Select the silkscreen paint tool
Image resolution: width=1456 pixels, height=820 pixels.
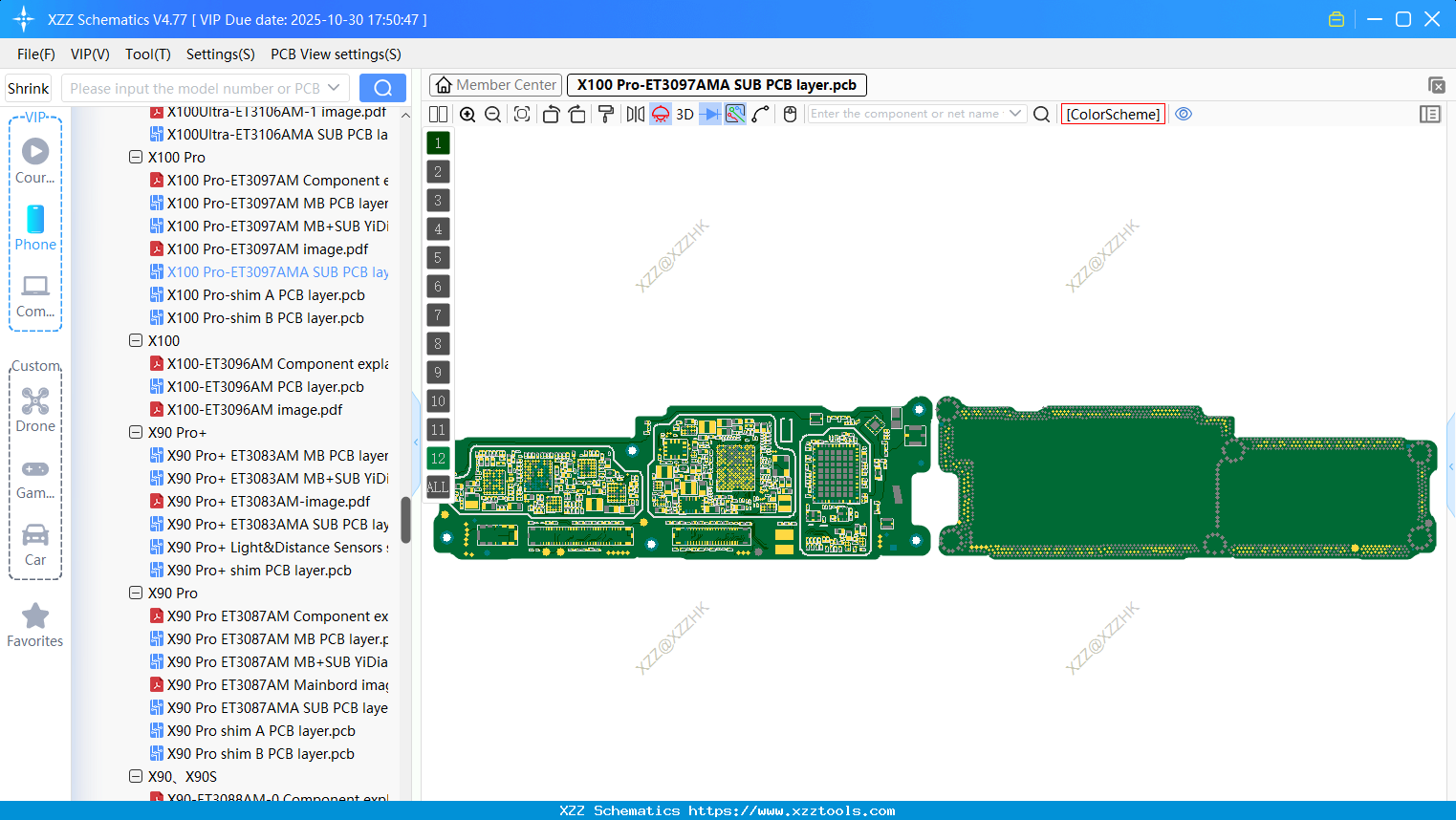[x=605, y=114]
